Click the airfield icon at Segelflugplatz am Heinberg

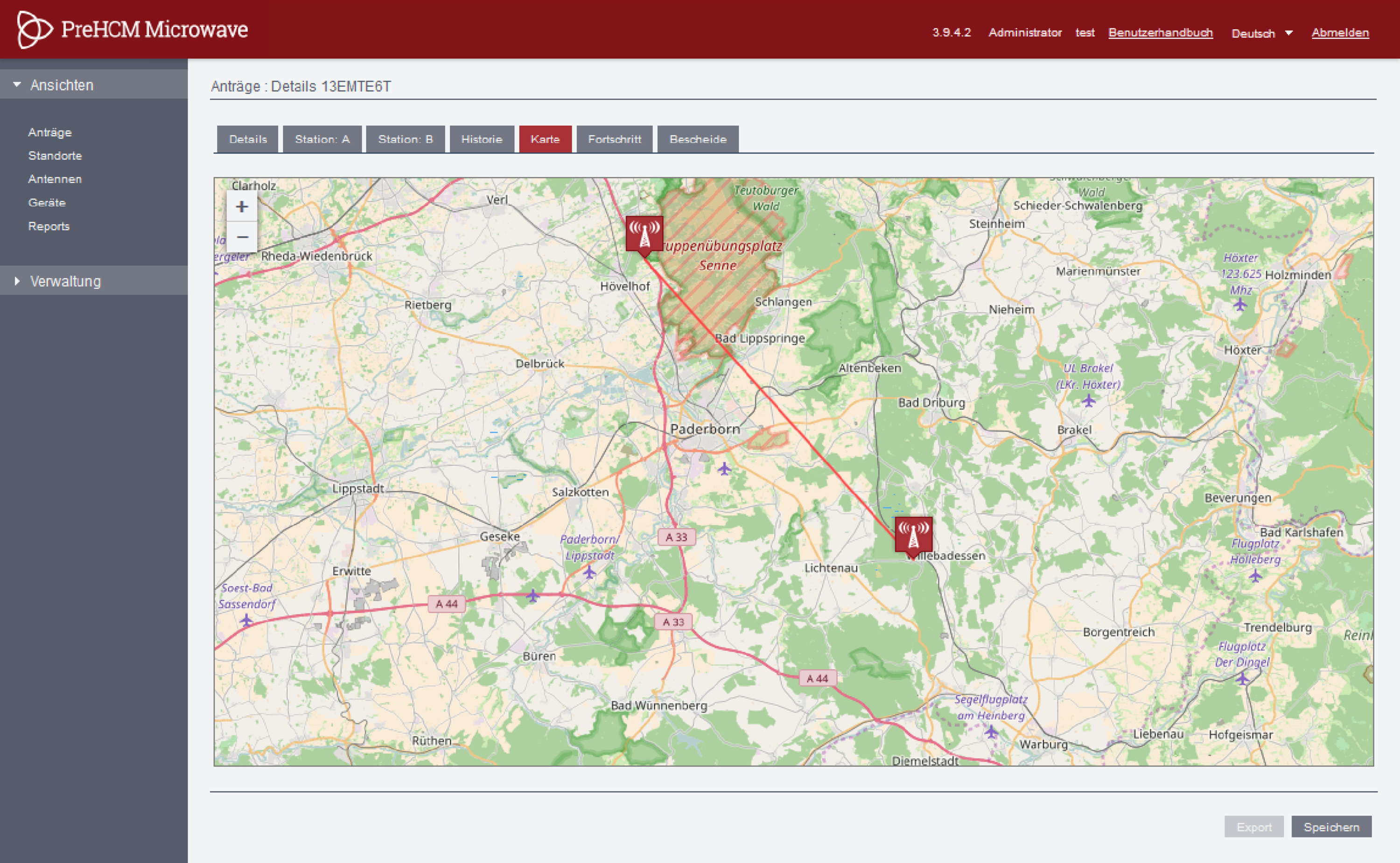click(x=991, y=731)
